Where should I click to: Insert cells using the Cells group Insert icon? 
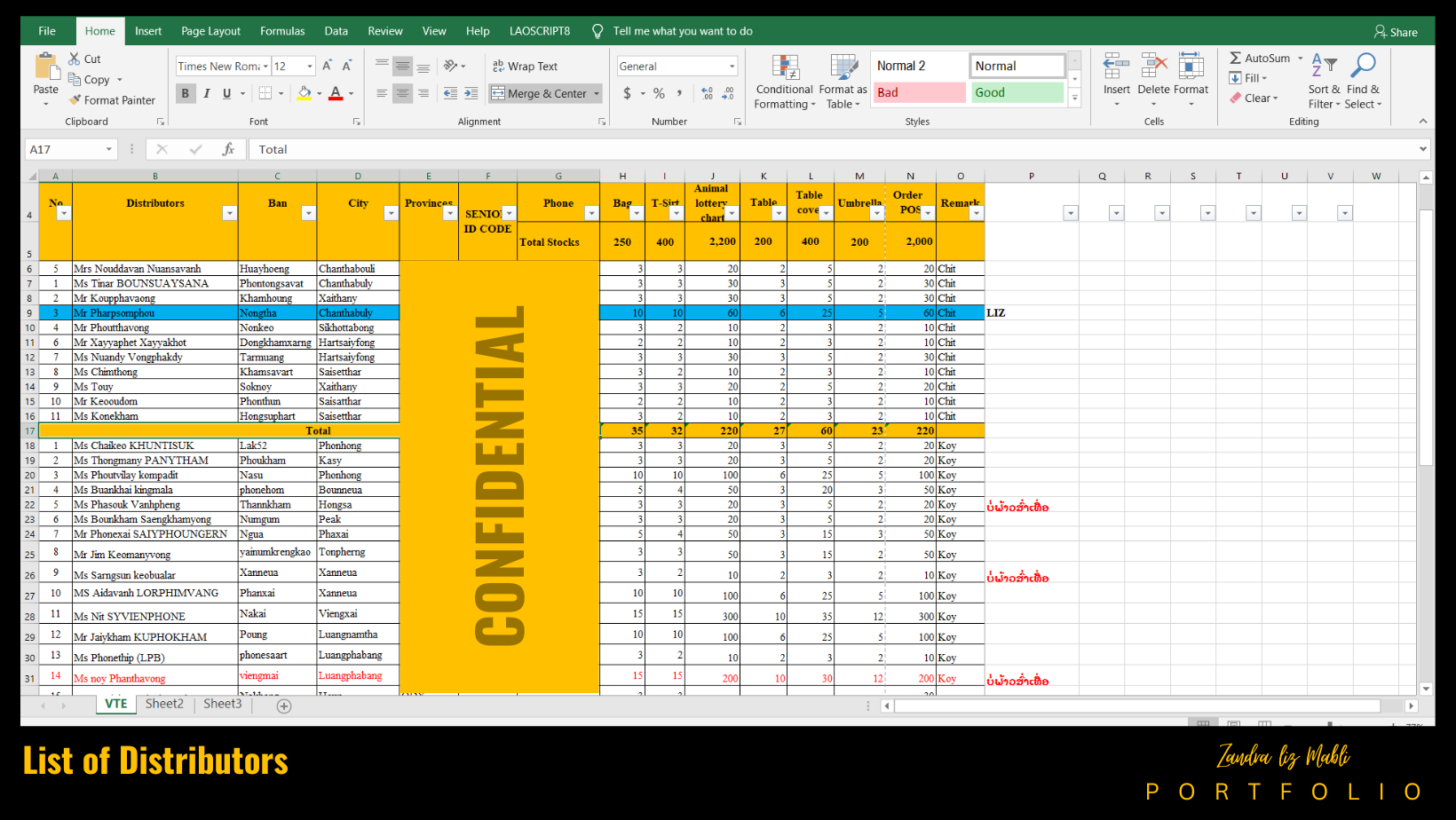point(1116,67)
